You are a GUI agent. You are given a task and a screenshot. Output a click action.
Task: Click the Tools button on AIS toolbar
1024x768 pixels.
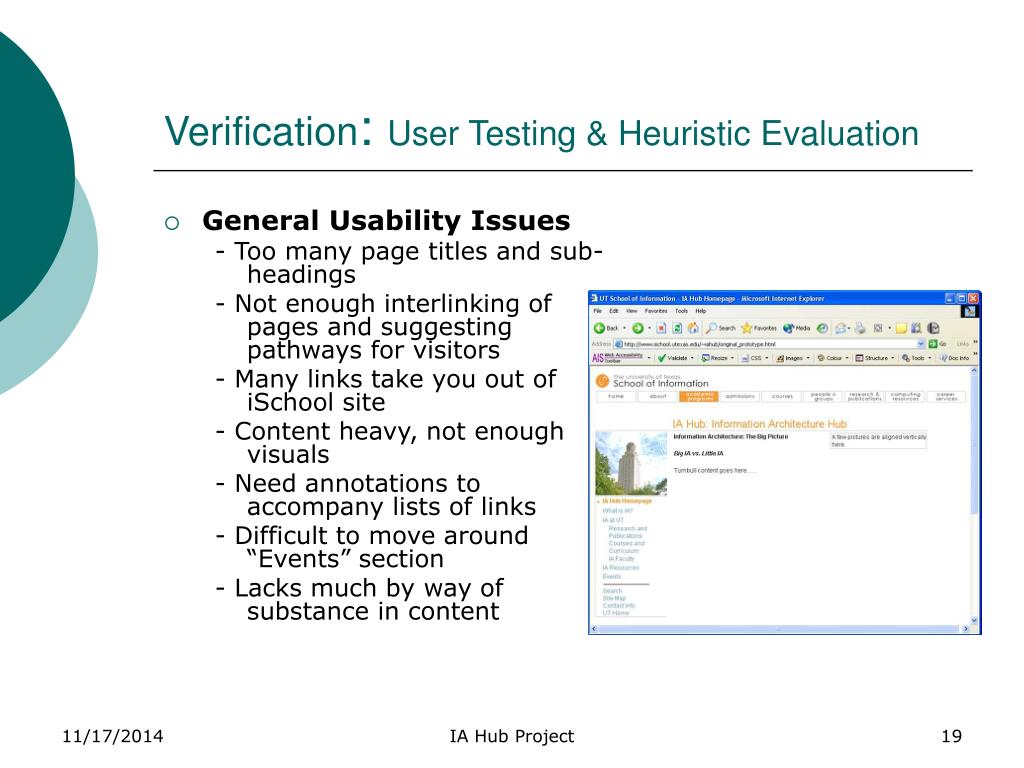tap(913, 358)
